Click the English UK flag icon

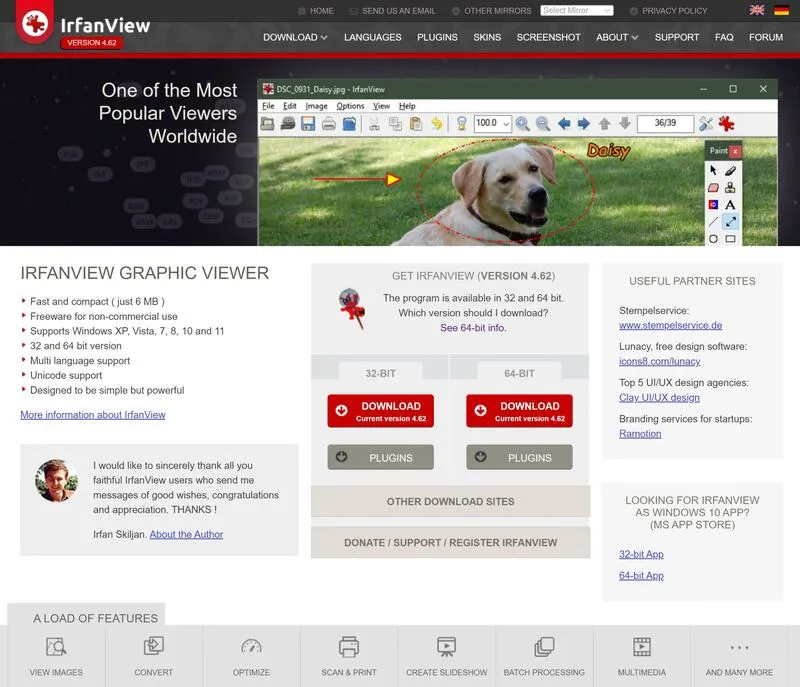756,10
